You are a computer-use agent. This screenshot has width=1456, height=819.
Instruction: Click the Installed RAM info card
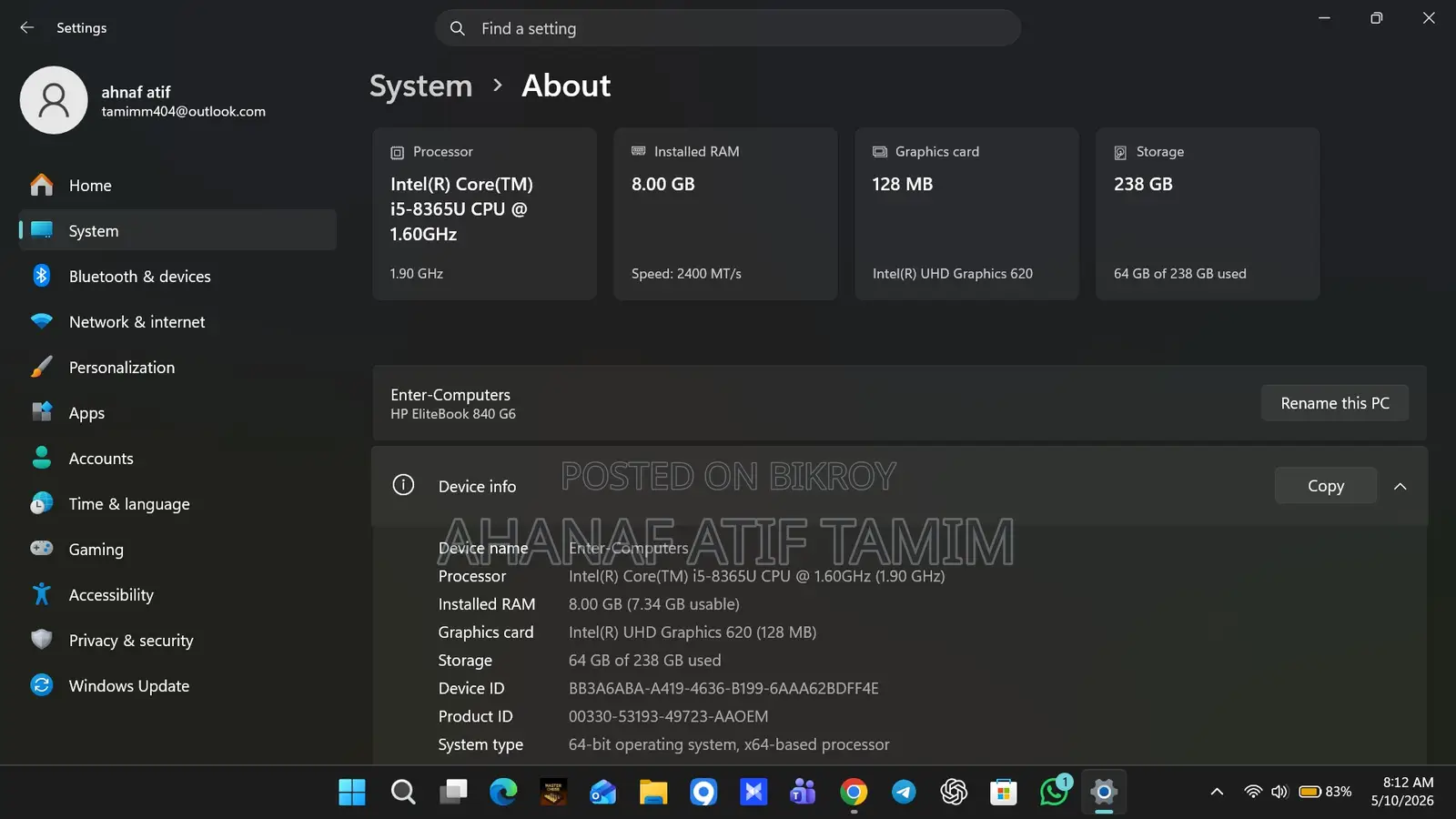coord(725,214)
